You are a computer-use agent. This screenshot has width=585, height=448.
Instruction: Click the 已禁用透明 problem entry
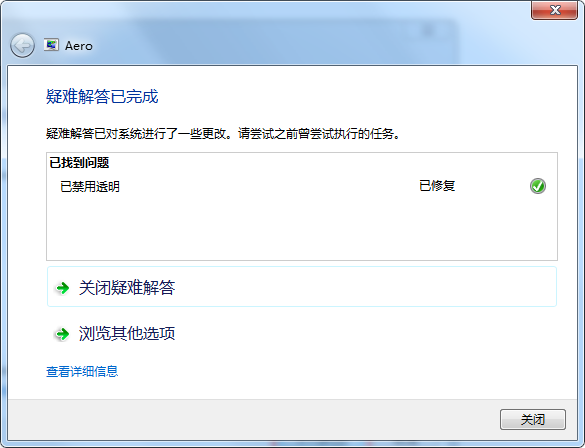[90, 187]
